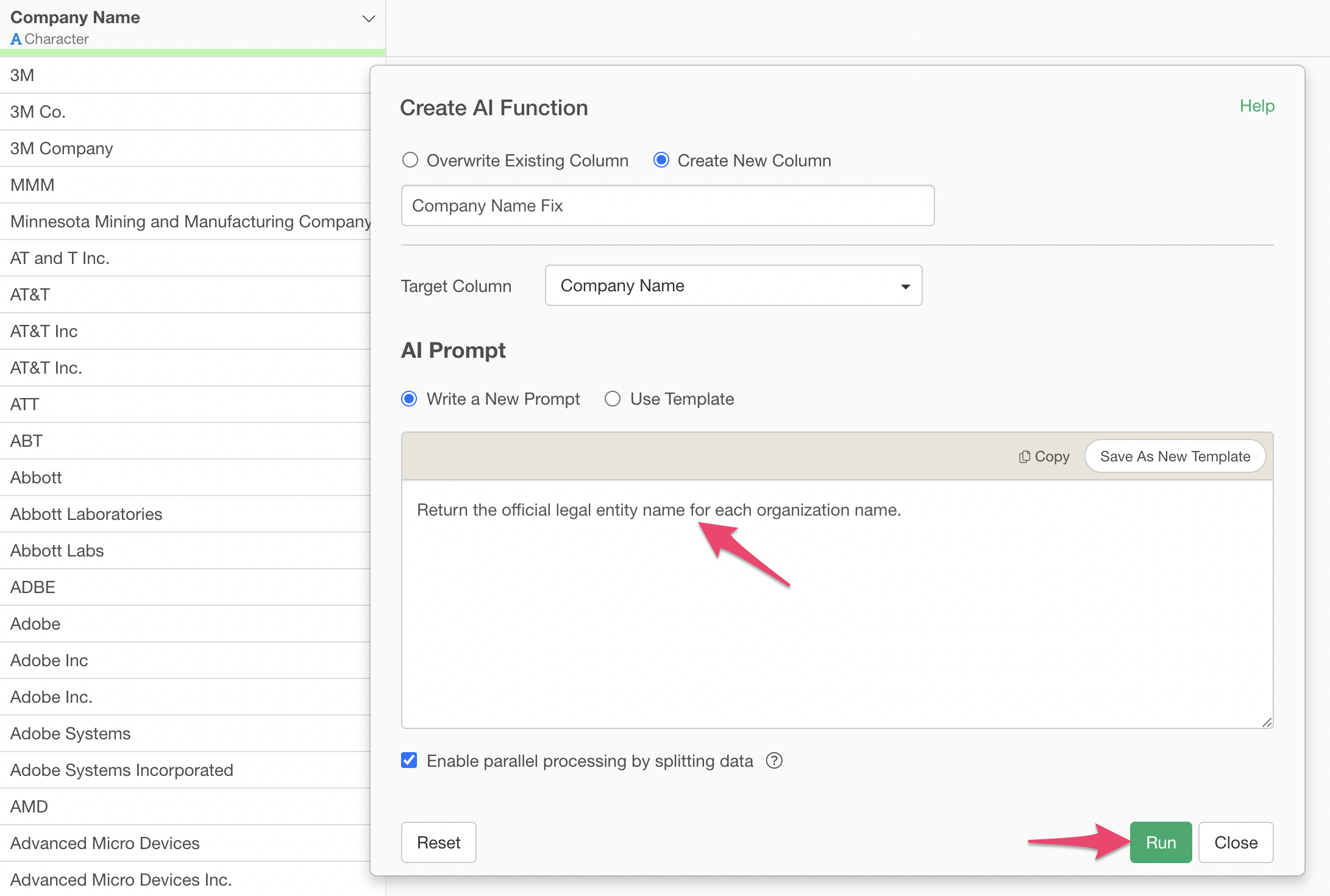The height and width of the screenshot is (896, 1330).
Task: Select Overwrite Existing Column radio button
Action: pyautogui.click(x=410, y=160)
